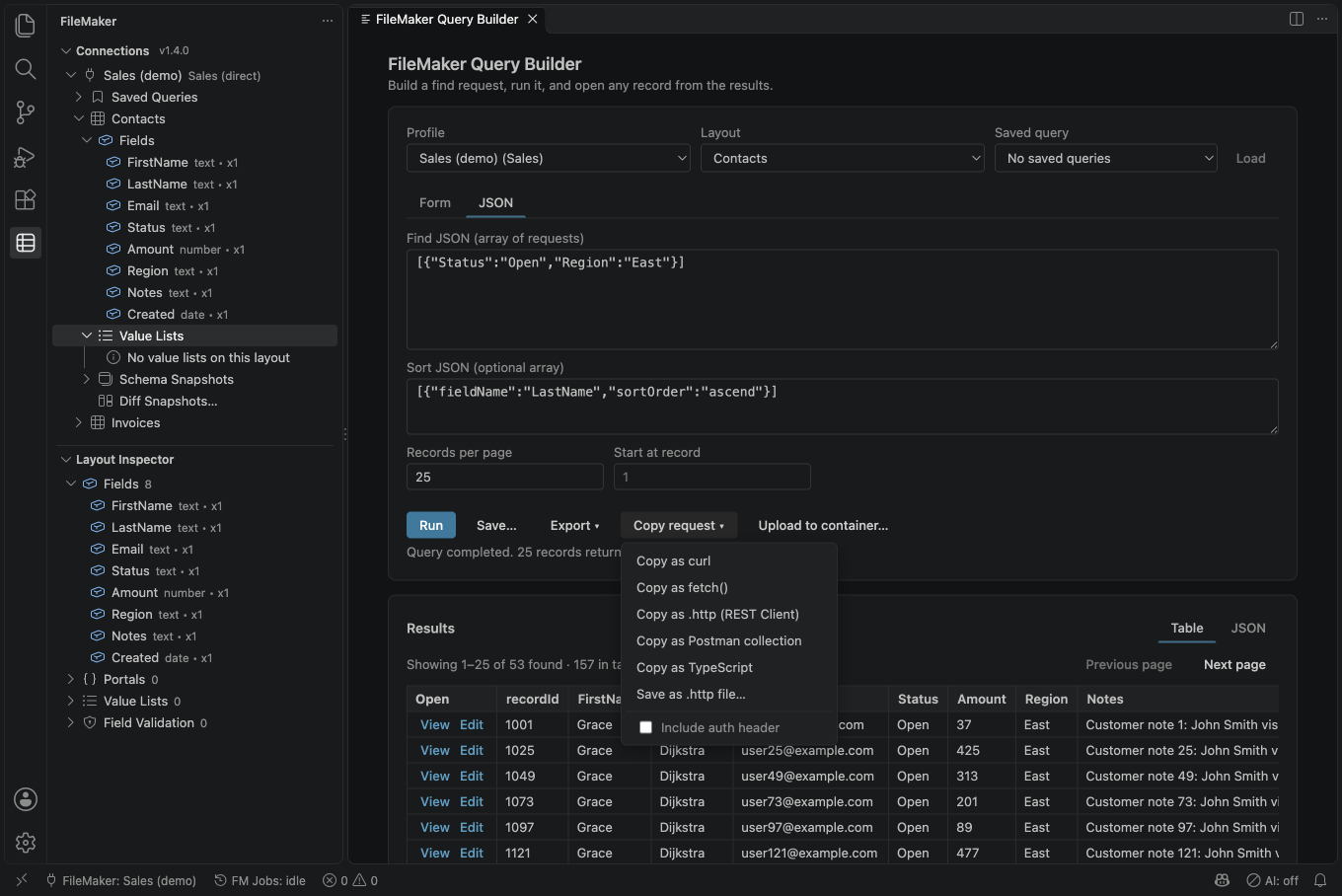Click the Save... button
The height and width of the screenshot is (896, 1342).
[496, 525]
